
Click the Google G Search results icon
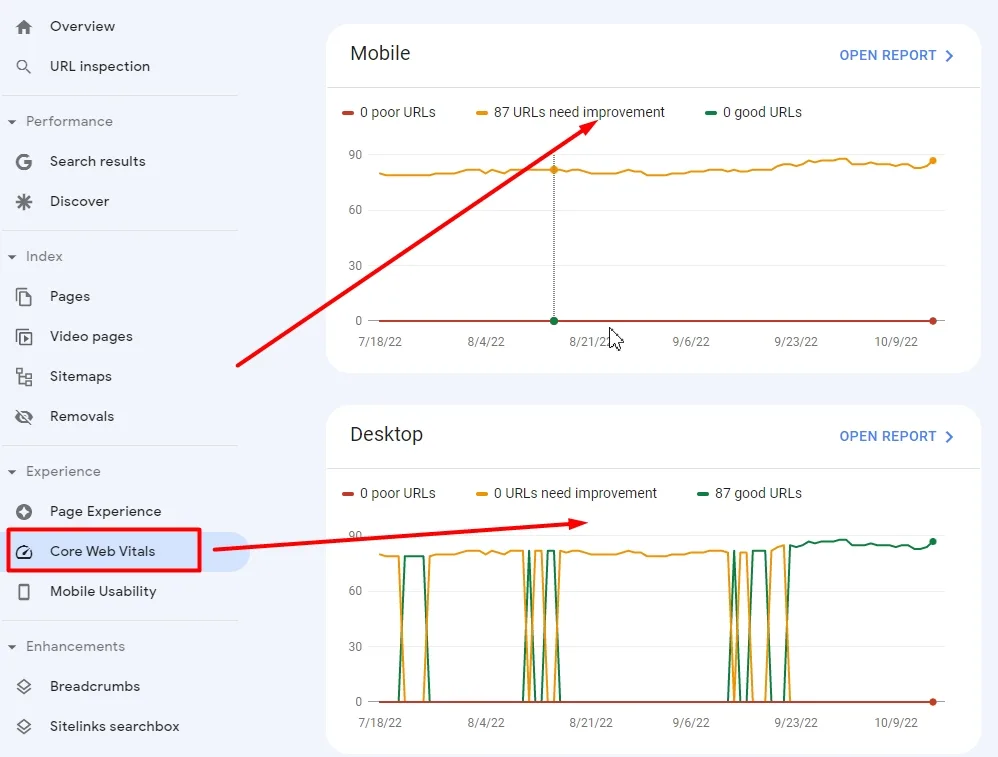click(x=24, y=162)
